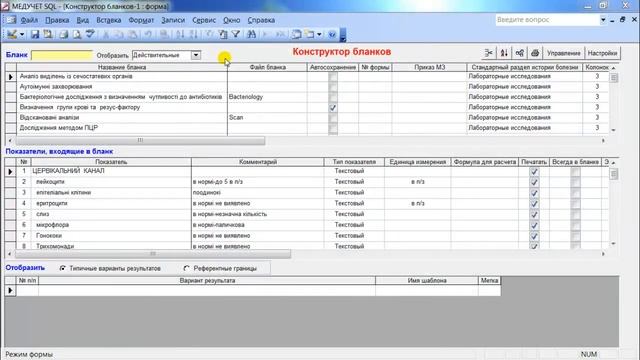
Task: Click the sort icon in the form header
Action: (x=504, y=53)
